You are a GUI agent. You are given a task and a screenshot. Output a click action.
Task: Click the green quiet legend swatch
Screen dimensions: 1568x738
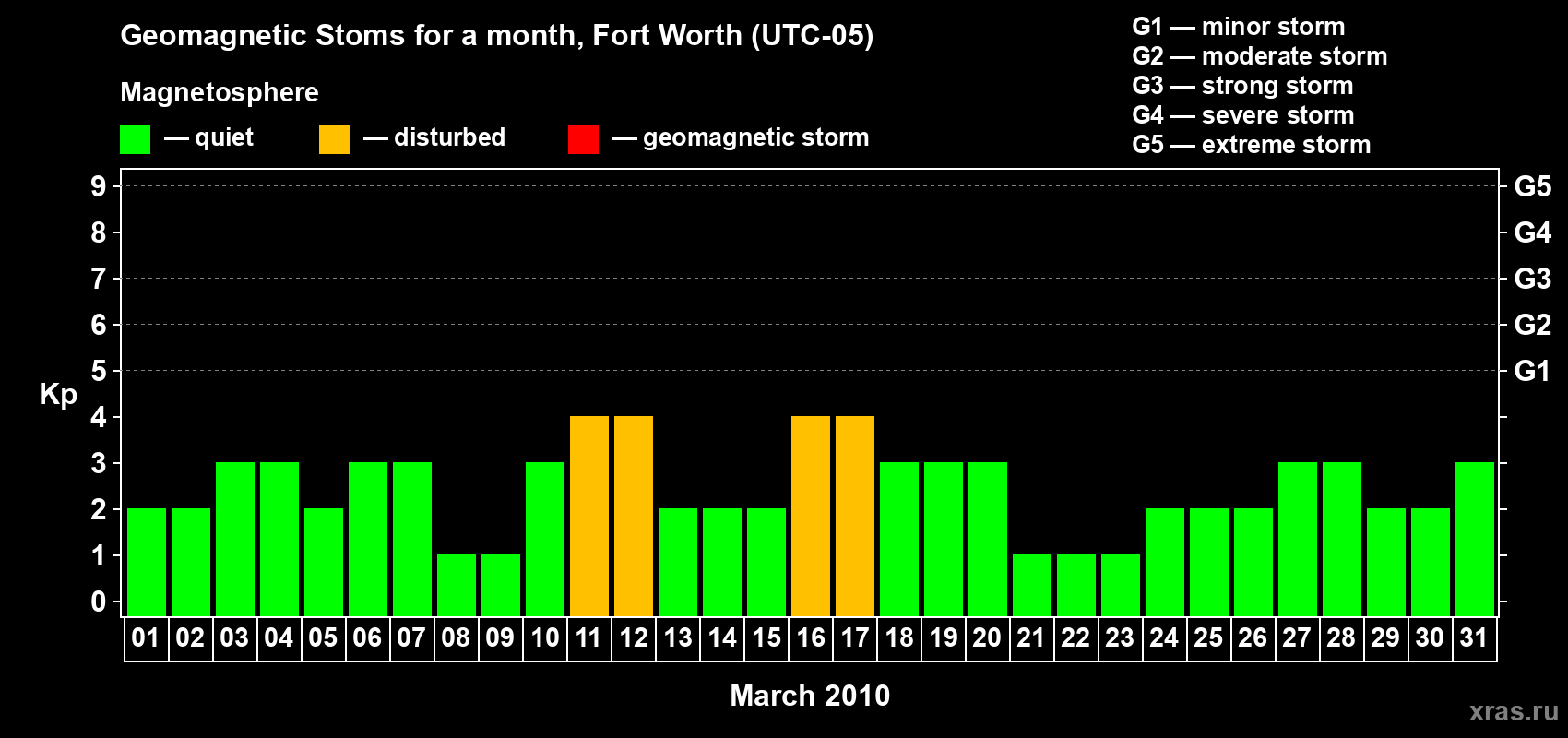135,139
